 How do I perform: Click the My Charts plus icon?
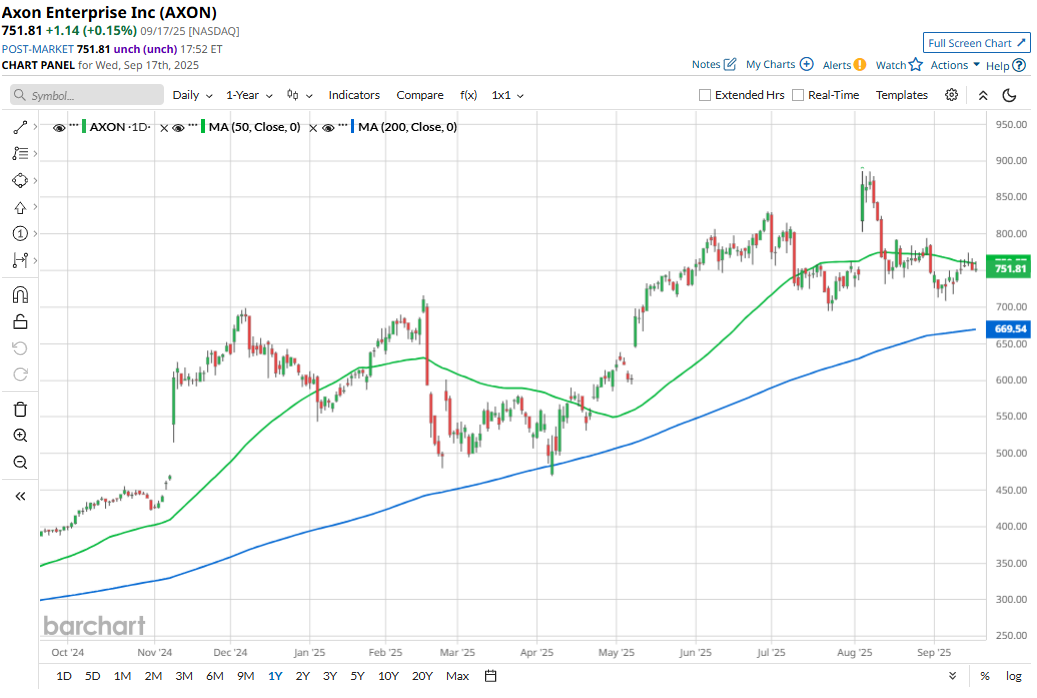pos(806,64)
